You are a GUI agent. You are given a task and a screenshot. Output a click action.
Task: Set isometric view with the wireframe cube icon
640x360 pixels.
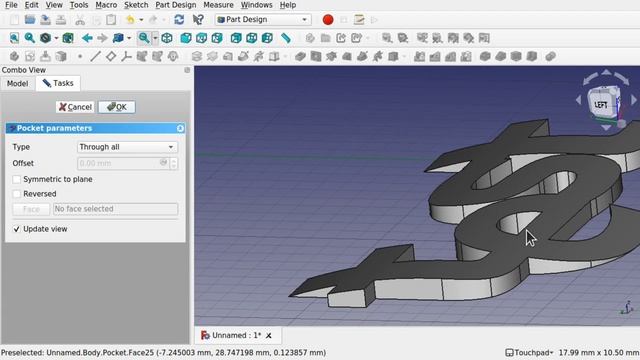pyautogui.click(x=167, y=38)
